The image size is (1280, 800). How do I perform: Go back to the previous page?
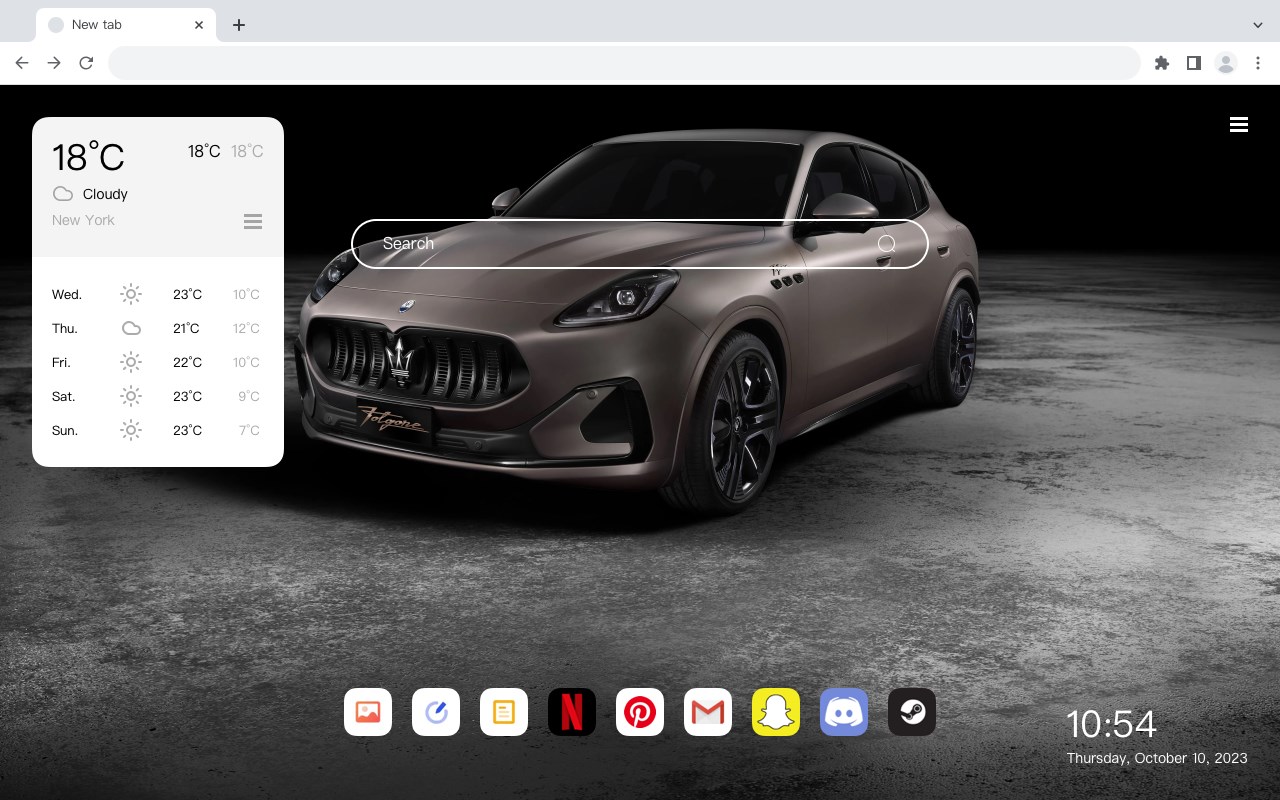click(22, 63)
